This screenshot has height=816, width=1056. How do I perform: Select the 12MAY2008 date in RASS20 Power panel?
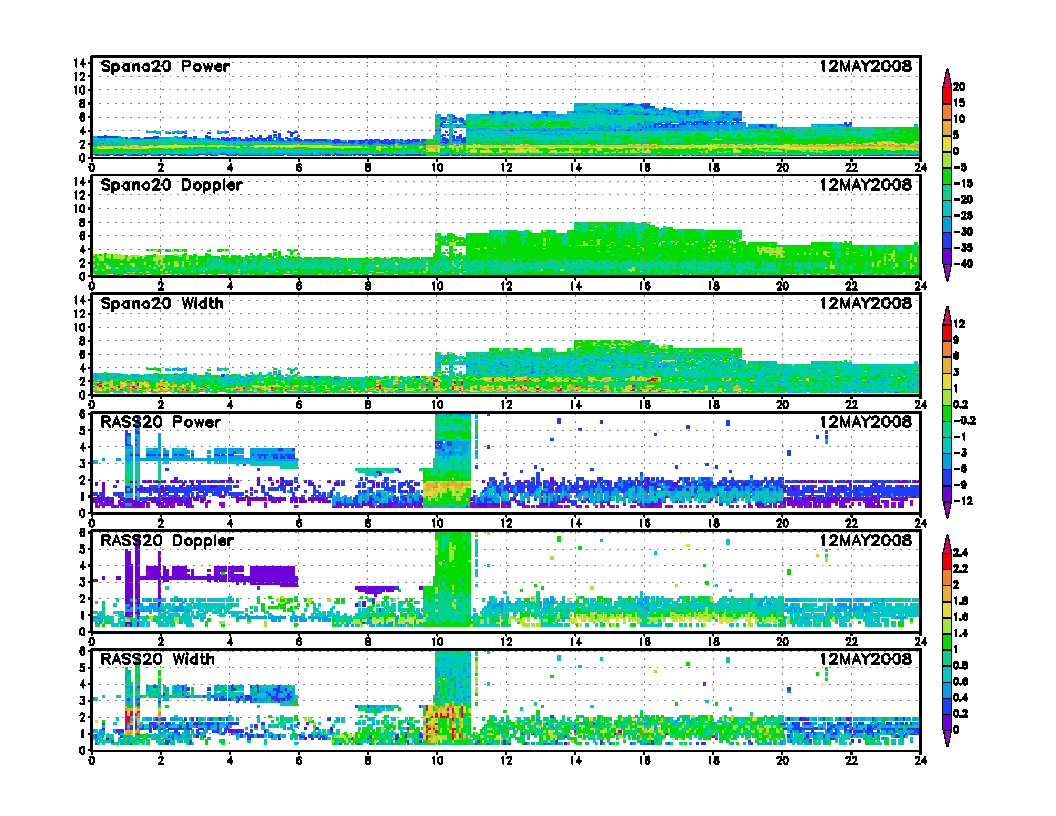coord(865,421)
